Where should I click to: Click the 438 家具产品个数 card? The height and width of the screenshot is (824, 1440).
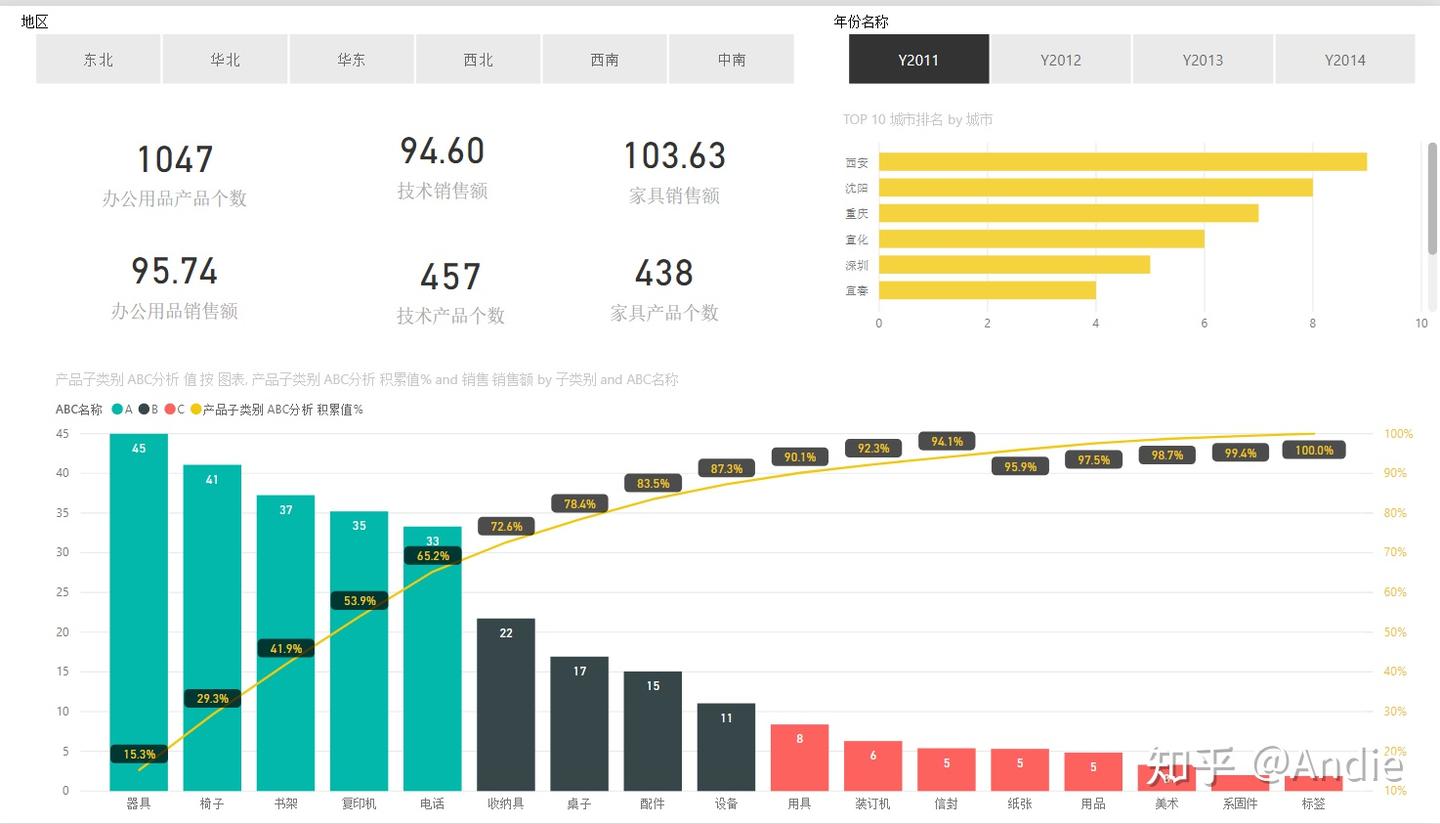coord(664,288)
